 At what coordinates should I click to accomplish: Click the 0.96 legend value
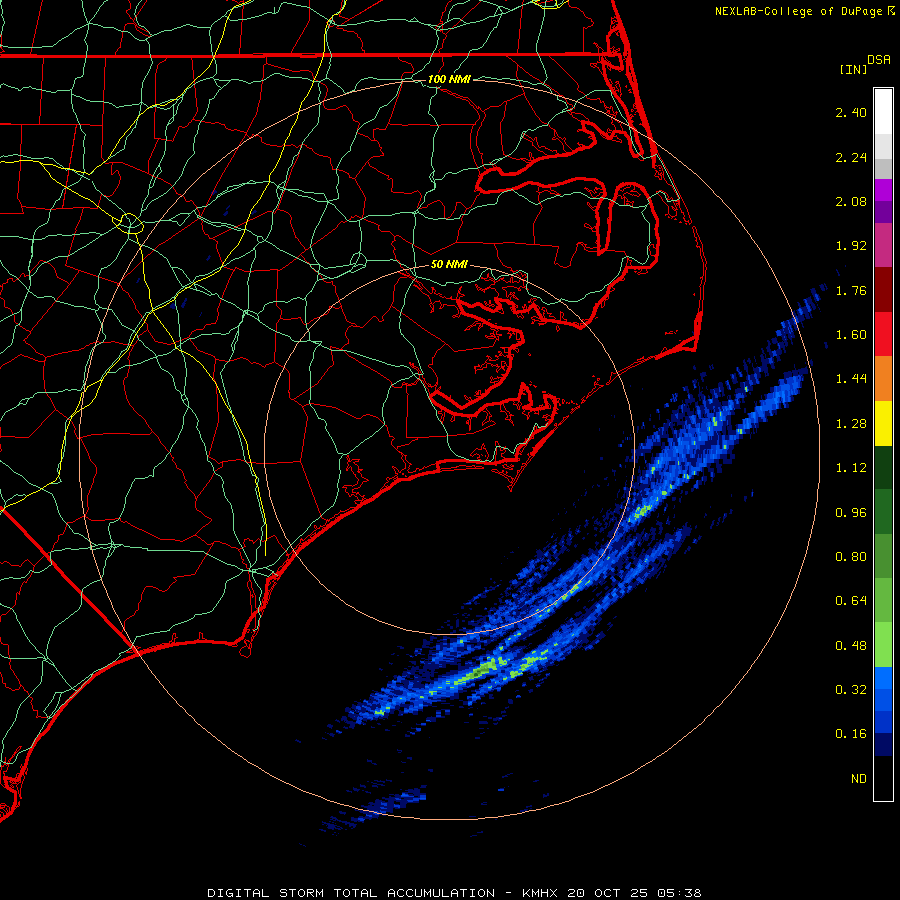(851, 513)
